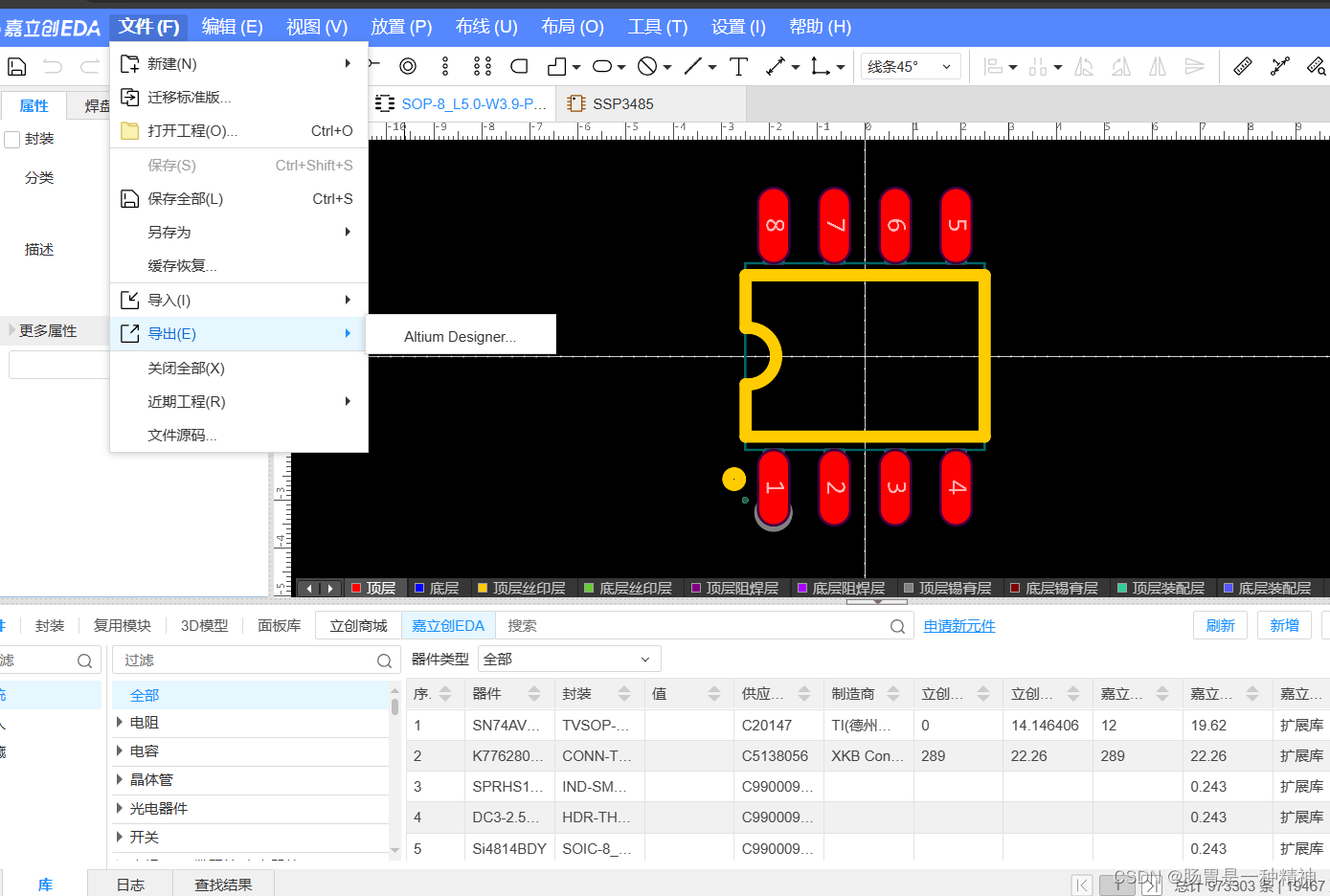Viewport: 1330px width, 896px height.
Task: Select the via (concentric circle) tool
Action: [408, 66]
